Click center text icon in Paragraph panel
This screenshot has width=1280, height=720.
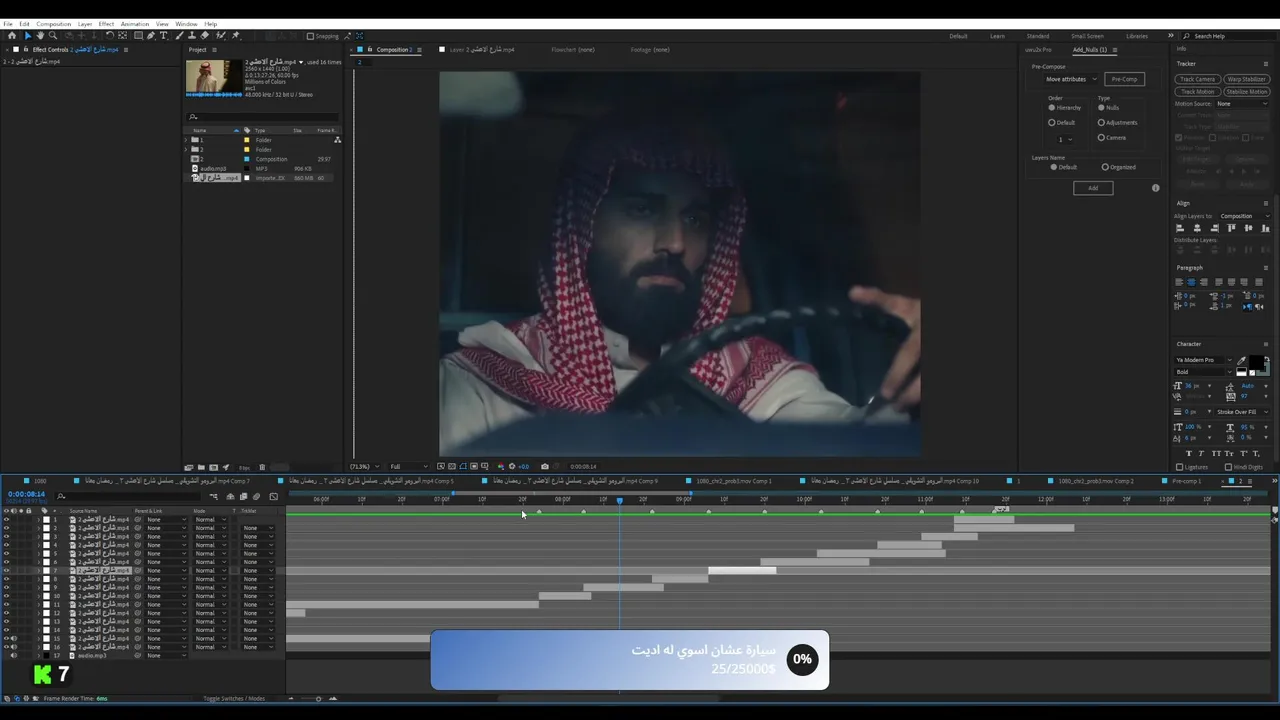click(1191, 282)
